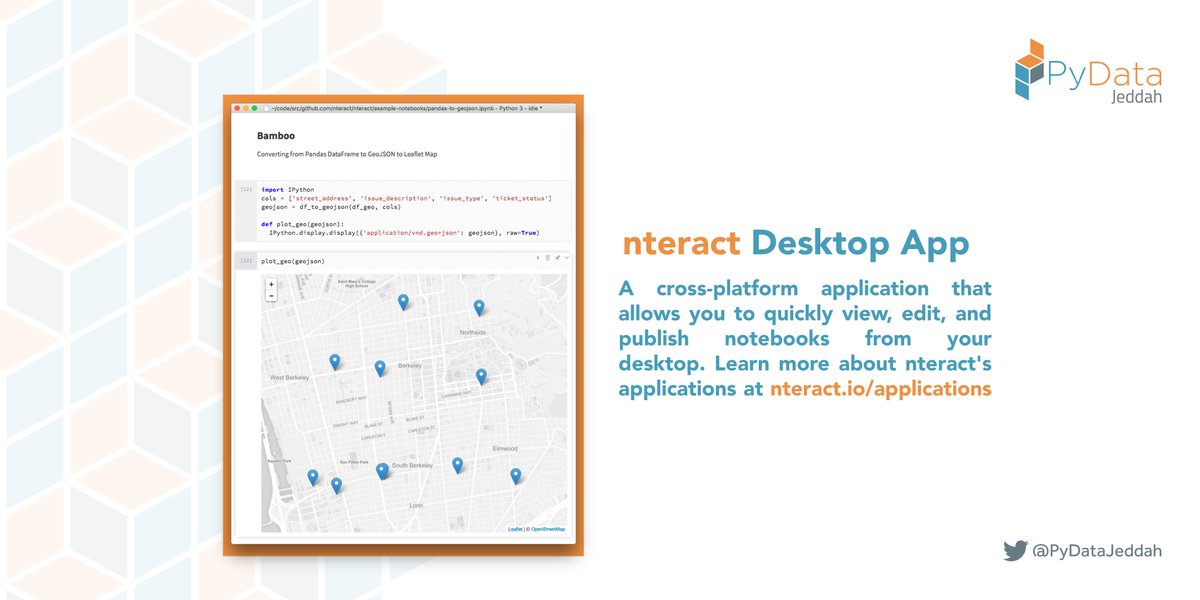Click the [12] execution count label
The width and height of the screenshot is (1200, 600).
click(x=245, y=188)
